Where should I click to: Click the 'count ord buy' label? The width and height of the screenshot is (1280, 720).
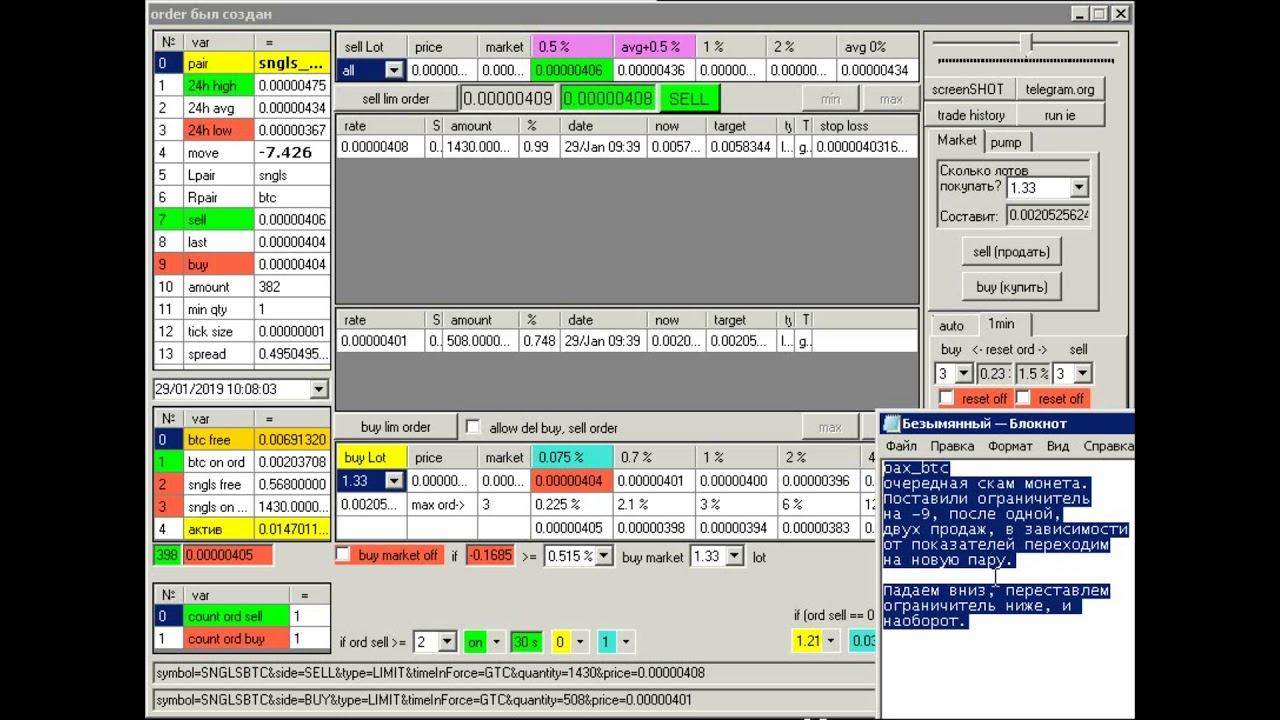(x=237, y=639)
